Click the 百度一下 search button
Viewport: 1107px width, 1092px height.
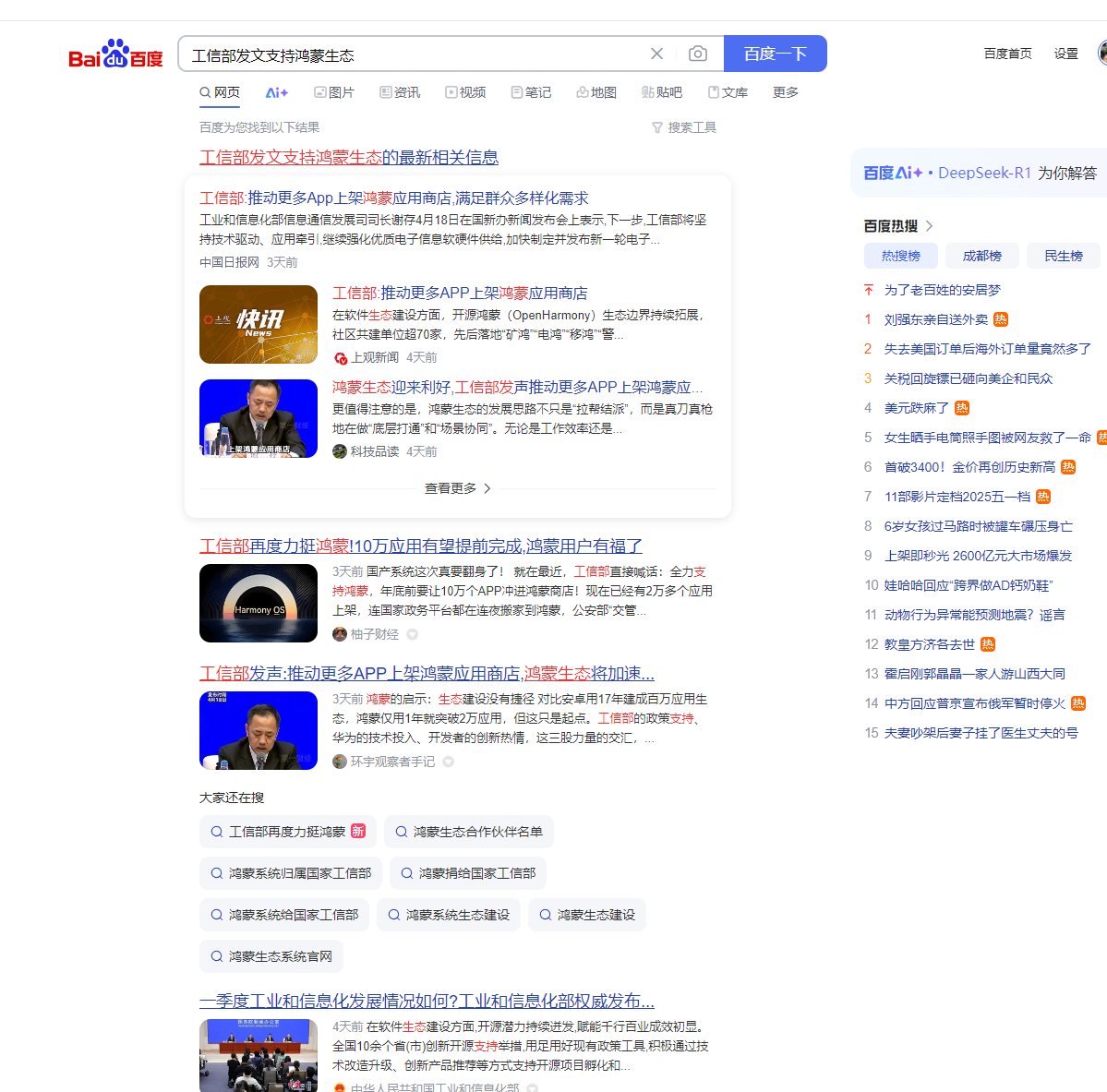pos(776,54)
